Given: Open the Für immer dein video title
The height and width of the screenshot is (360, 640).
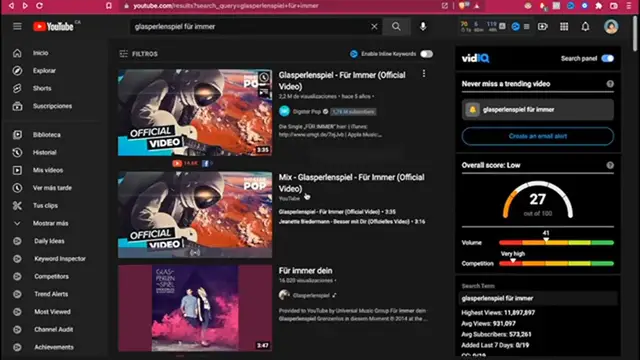Looking at the screenshot, I should 305,271.
